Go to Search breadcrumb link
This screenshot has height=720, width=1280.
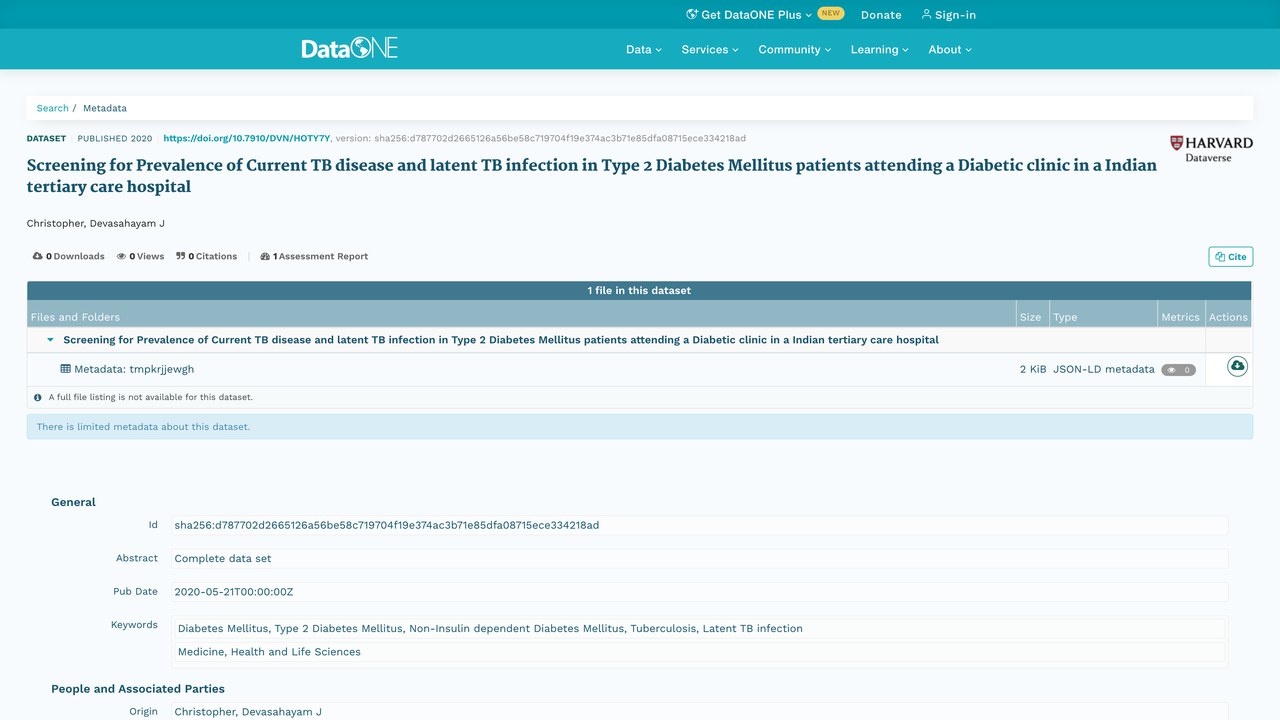pos(53,108)
